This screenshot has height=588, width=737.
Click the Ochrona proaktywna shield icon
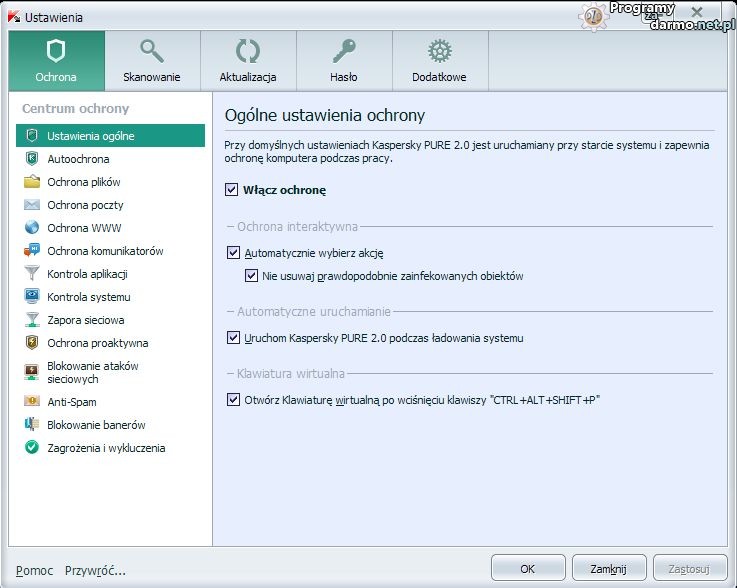tap(32, 342)
